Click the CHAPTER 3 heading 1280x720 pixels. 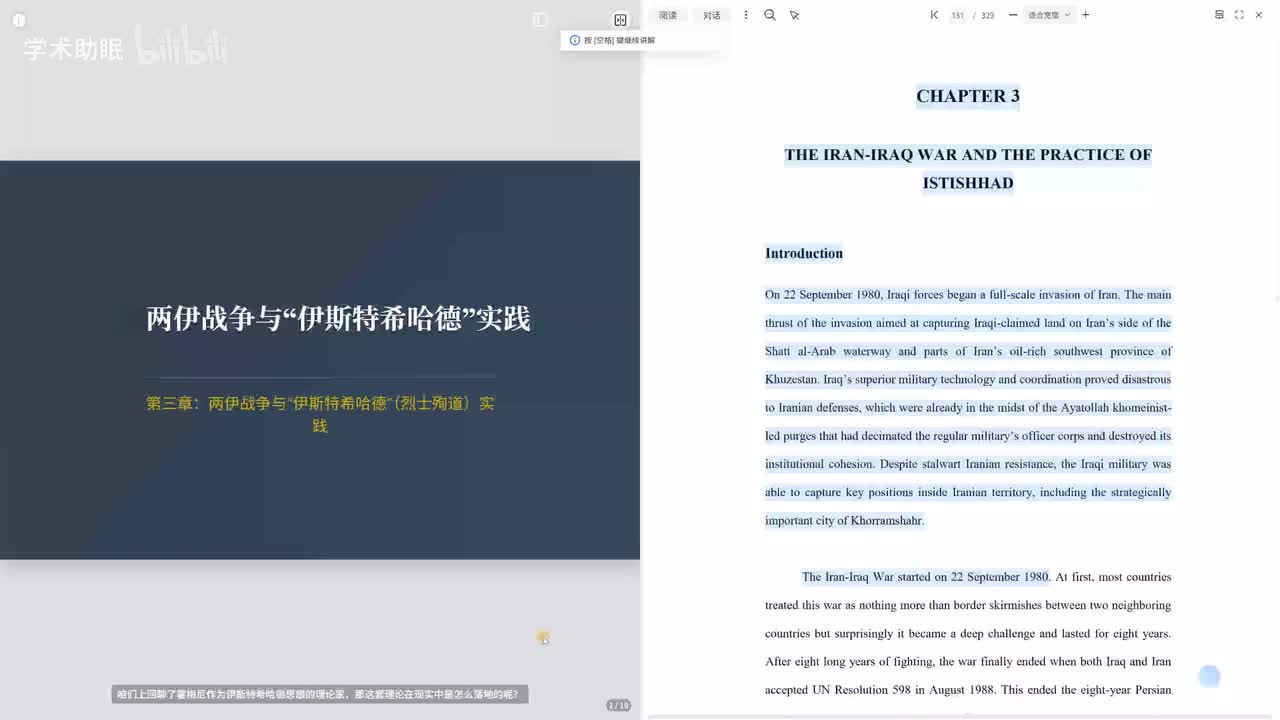968,96
